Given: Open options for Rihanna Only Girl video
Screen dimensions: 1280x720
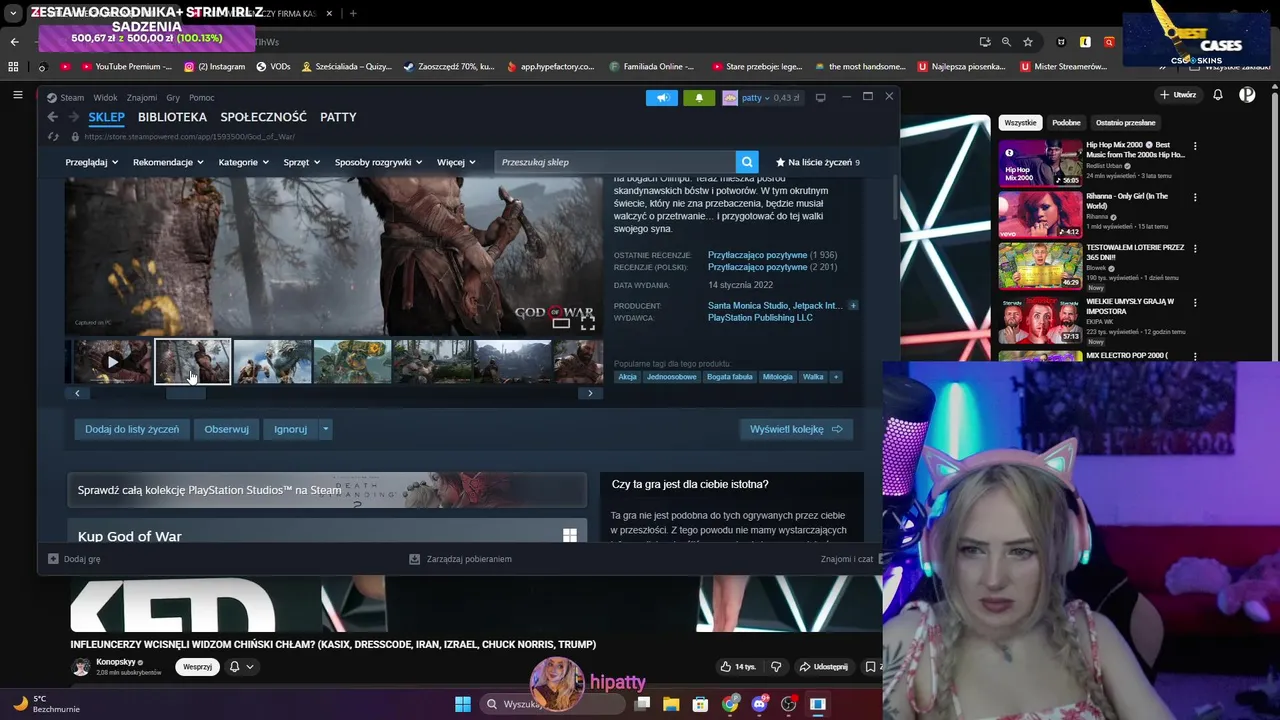Looking at the screenshot, I should coord(1195,197).
